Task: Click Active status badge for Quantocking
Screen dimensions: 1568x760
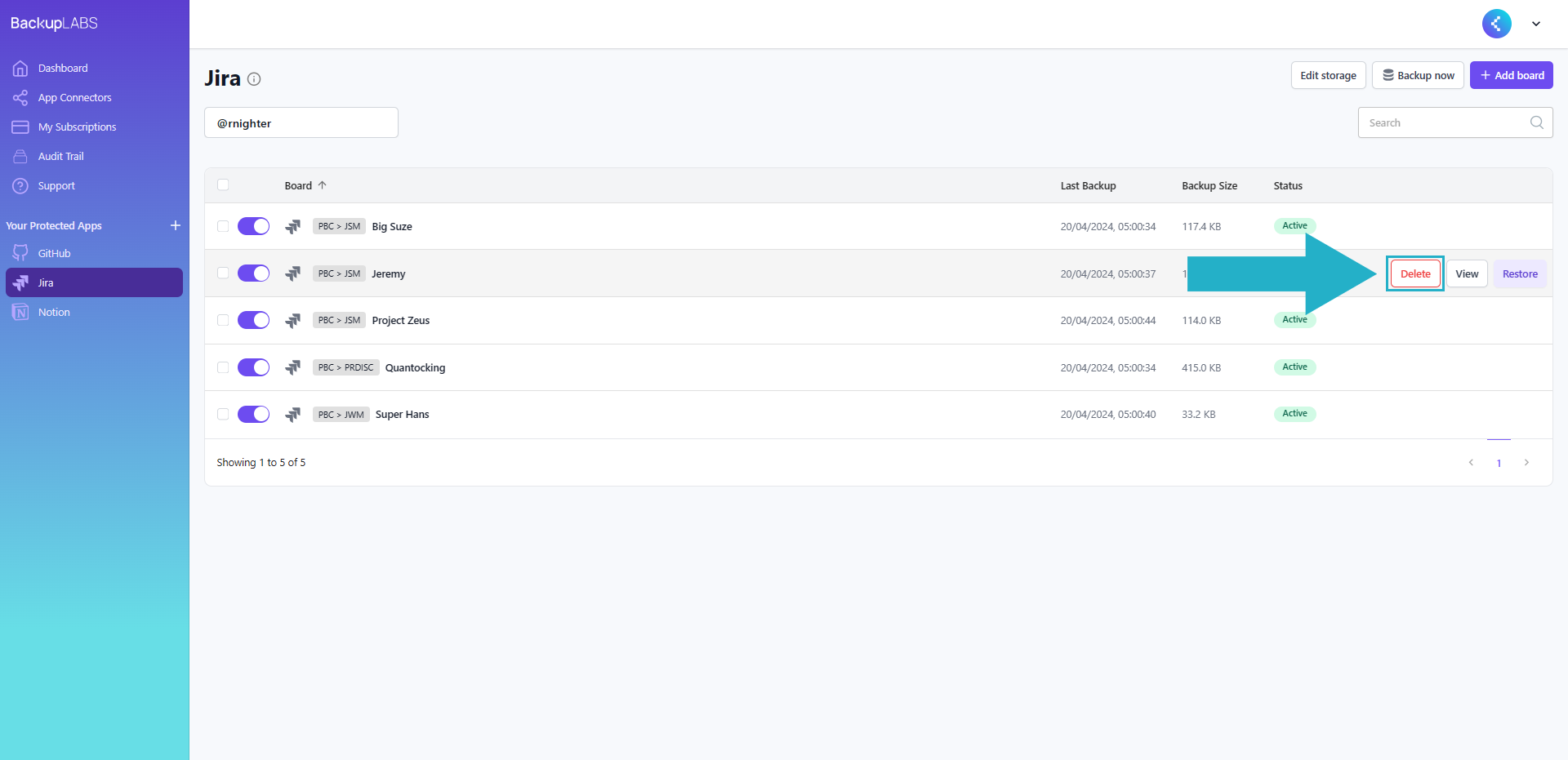Action: pyautogui.click(x=1294, y=367)
